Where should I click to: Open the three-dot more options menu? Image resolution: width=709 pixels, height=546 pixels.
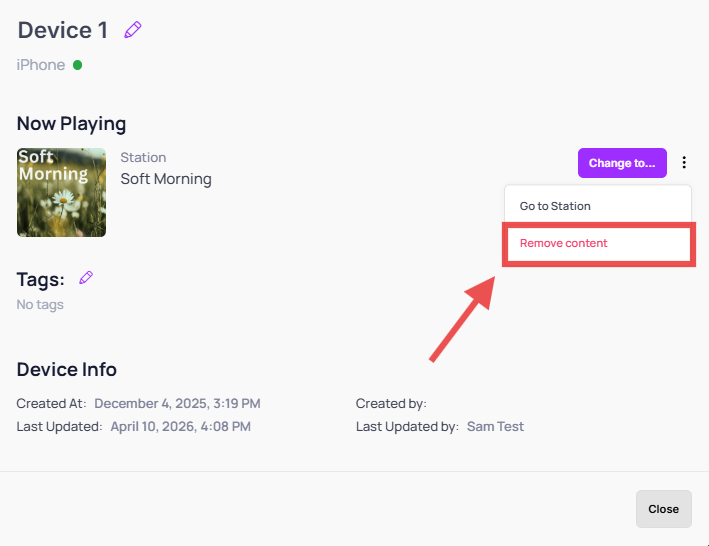click(x=684, y=162)
